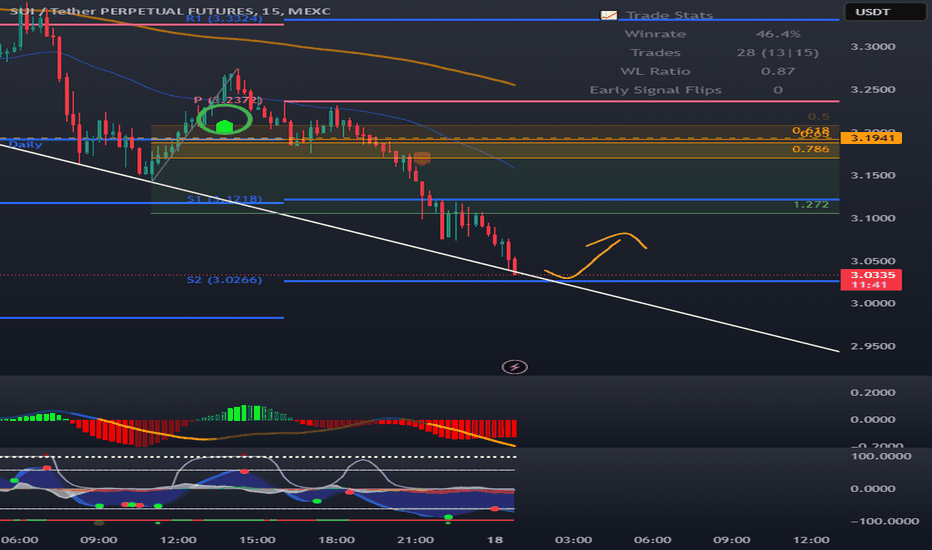
Task: Select the R1 (3.3324) pivot label
Action: click(224, 18)
